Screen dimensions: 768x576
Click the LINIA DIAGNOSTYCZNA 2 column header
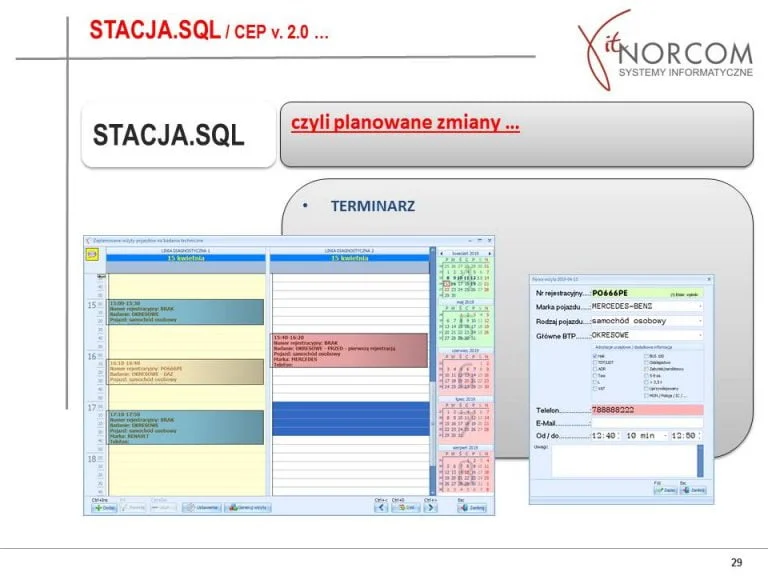[x=349, y=251]
